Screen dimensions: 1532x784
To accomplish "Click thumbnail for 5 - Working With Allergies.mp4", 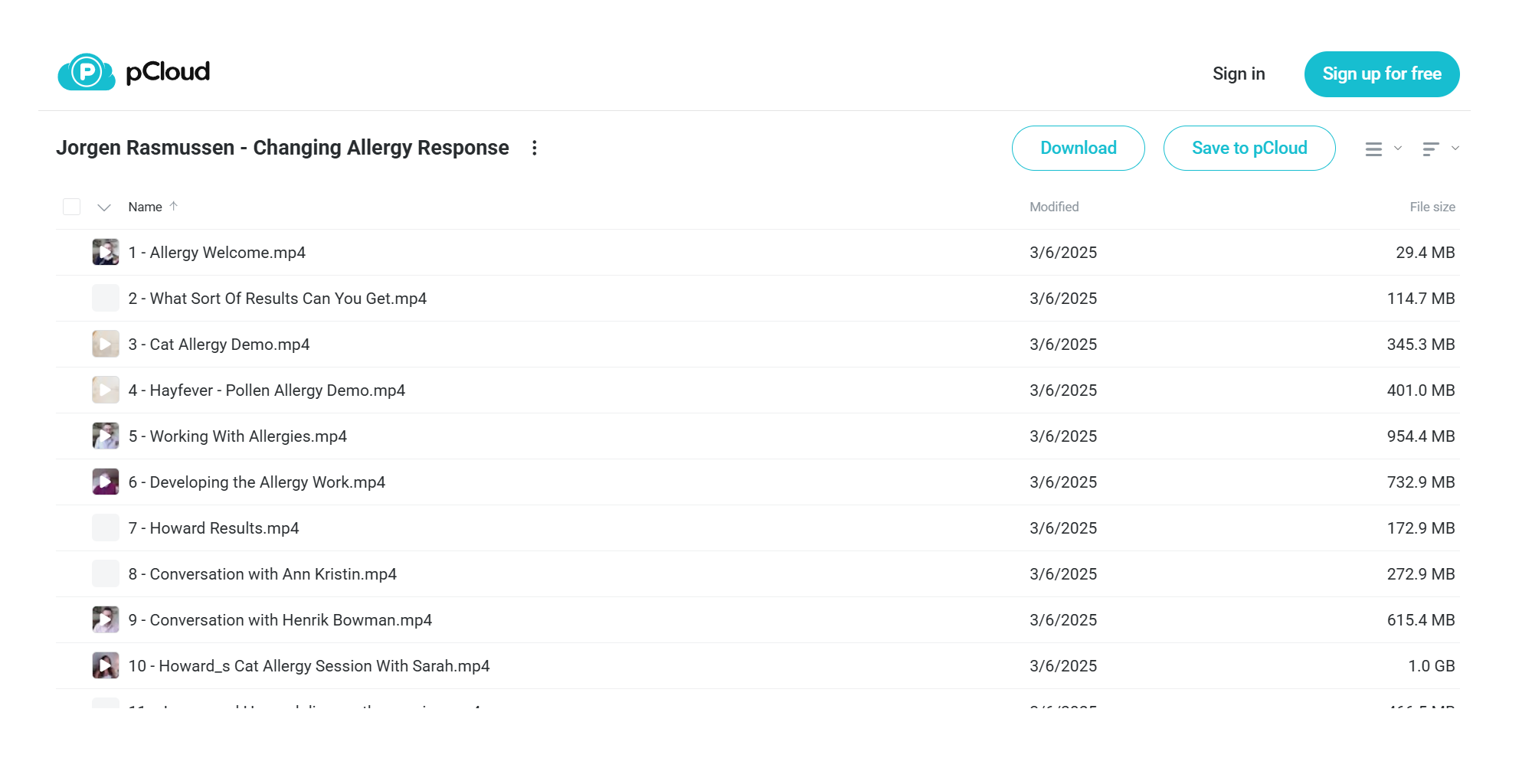I will click(x=106, y=436).
